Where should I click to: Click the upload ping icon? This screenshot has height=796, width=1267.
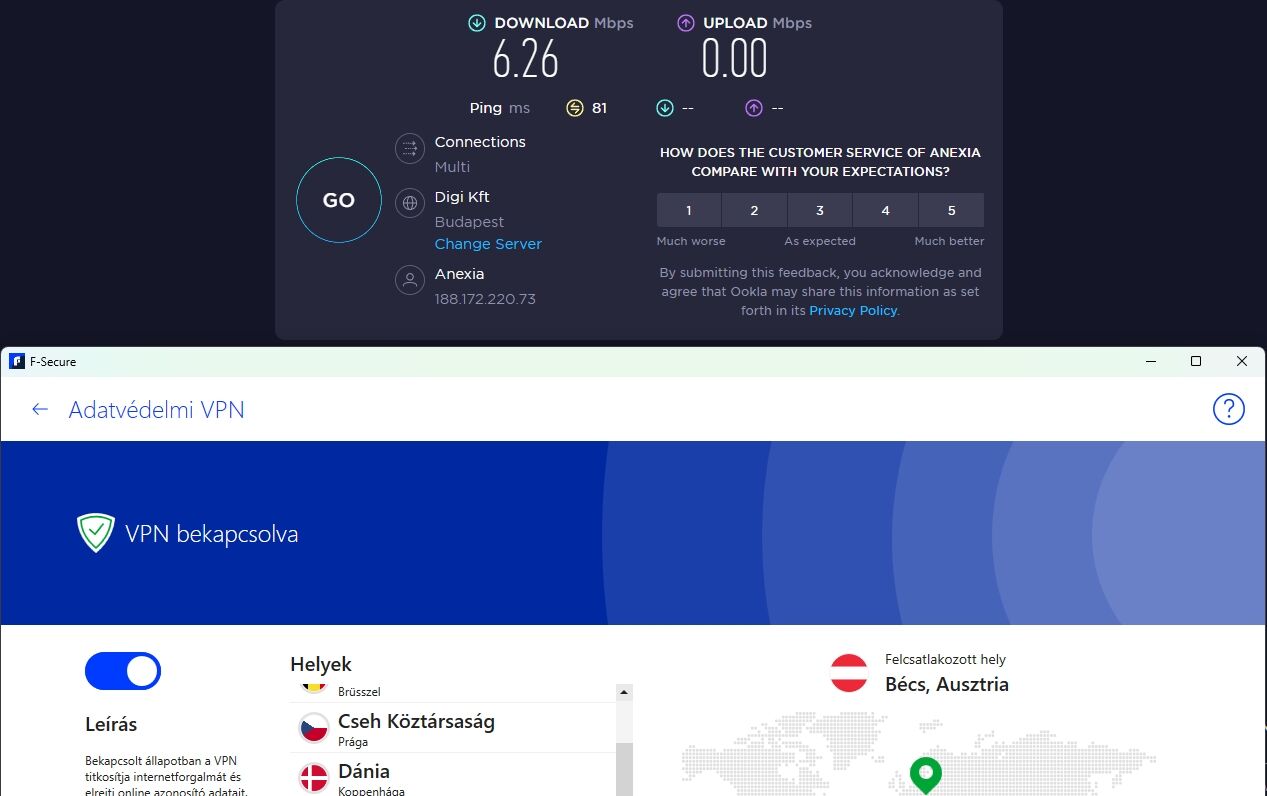point(754,108)
